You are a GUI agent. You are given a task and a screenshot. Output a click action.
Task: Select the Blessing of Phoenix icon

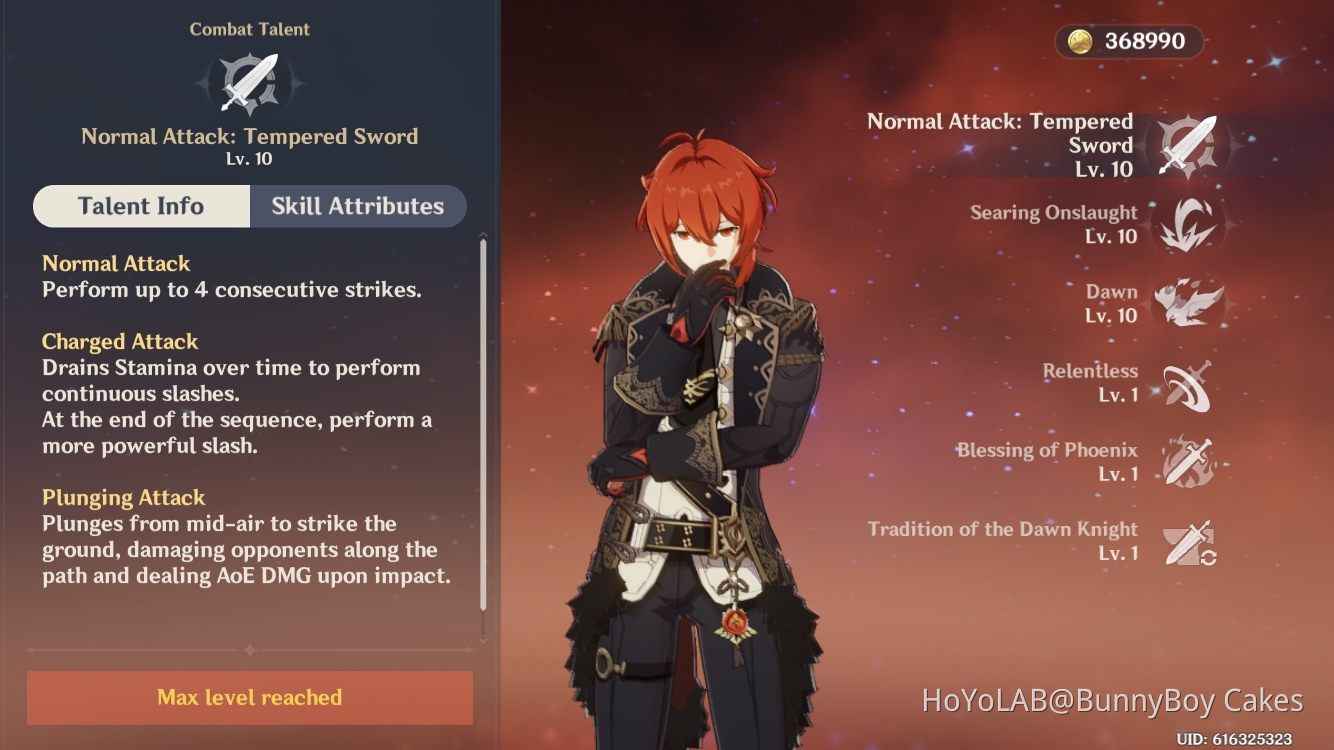(1188, 462)
